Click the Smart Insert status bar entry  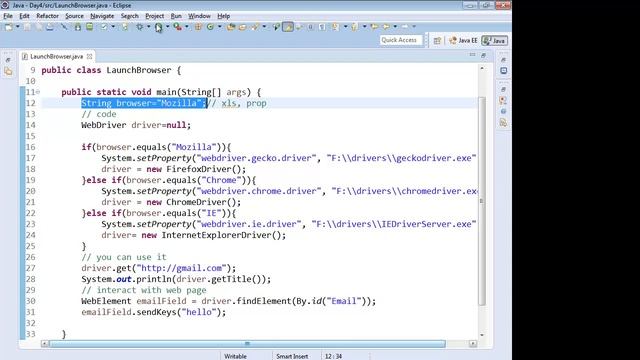click(x=292, y=356)
